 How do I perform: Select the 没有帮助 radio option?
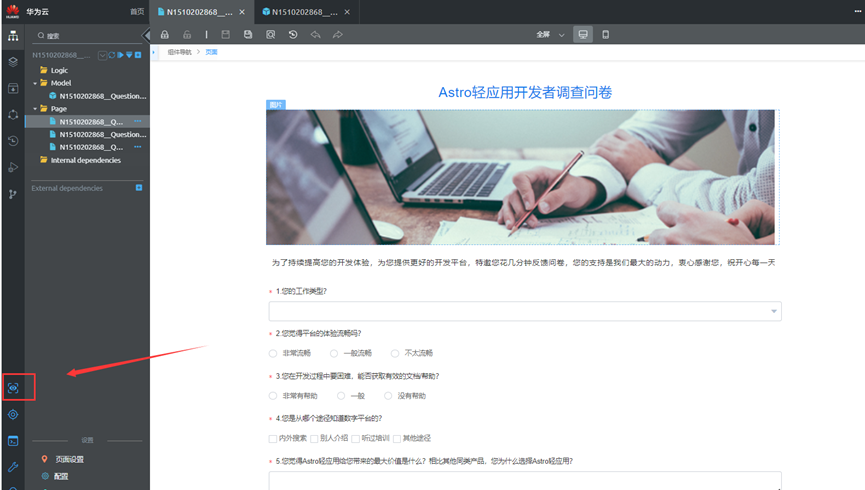point(388,396)
